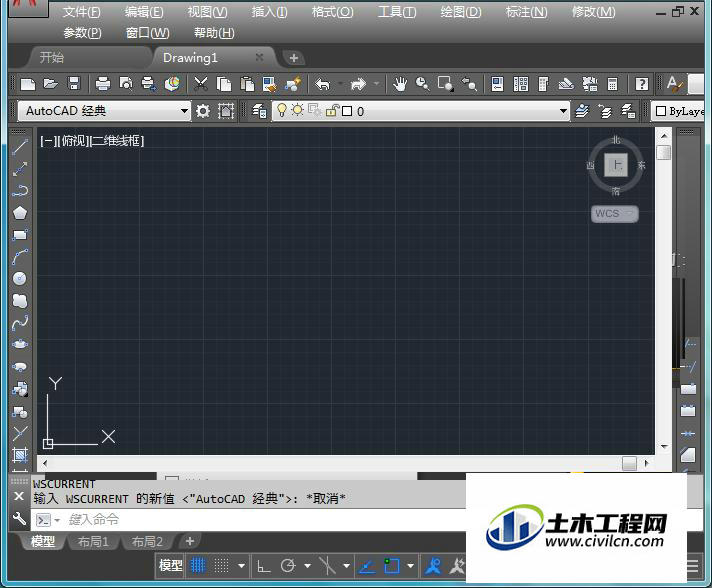The height and width of the screenshot is (588, 712).
Task: Click the Save icon in toolbar
Action: [x=74, y=84]
